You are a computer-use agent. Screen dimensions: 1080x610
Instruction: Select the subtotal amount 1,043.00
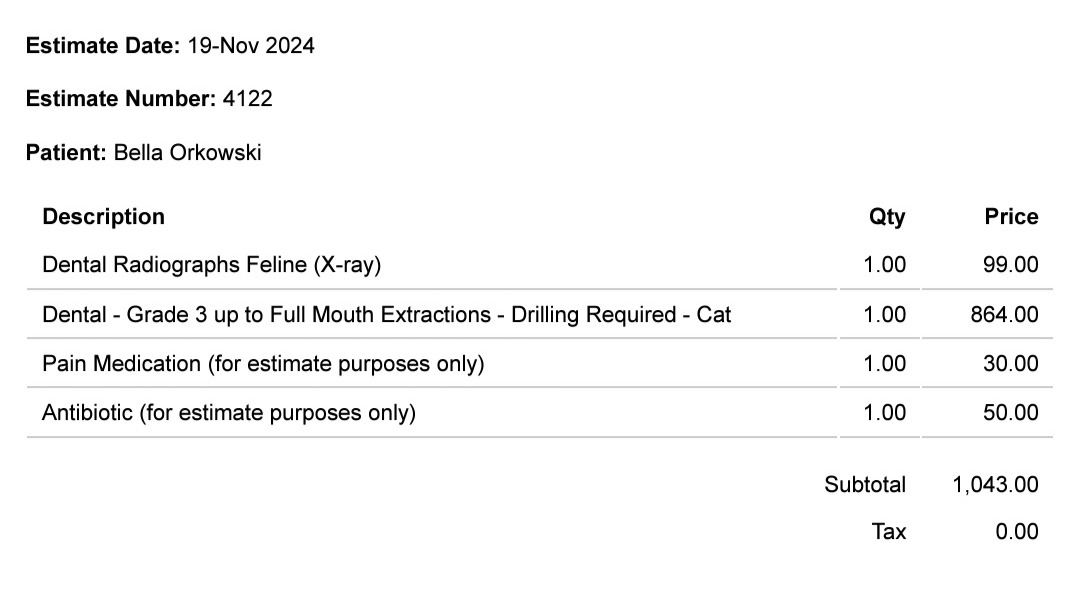point(995,485)
